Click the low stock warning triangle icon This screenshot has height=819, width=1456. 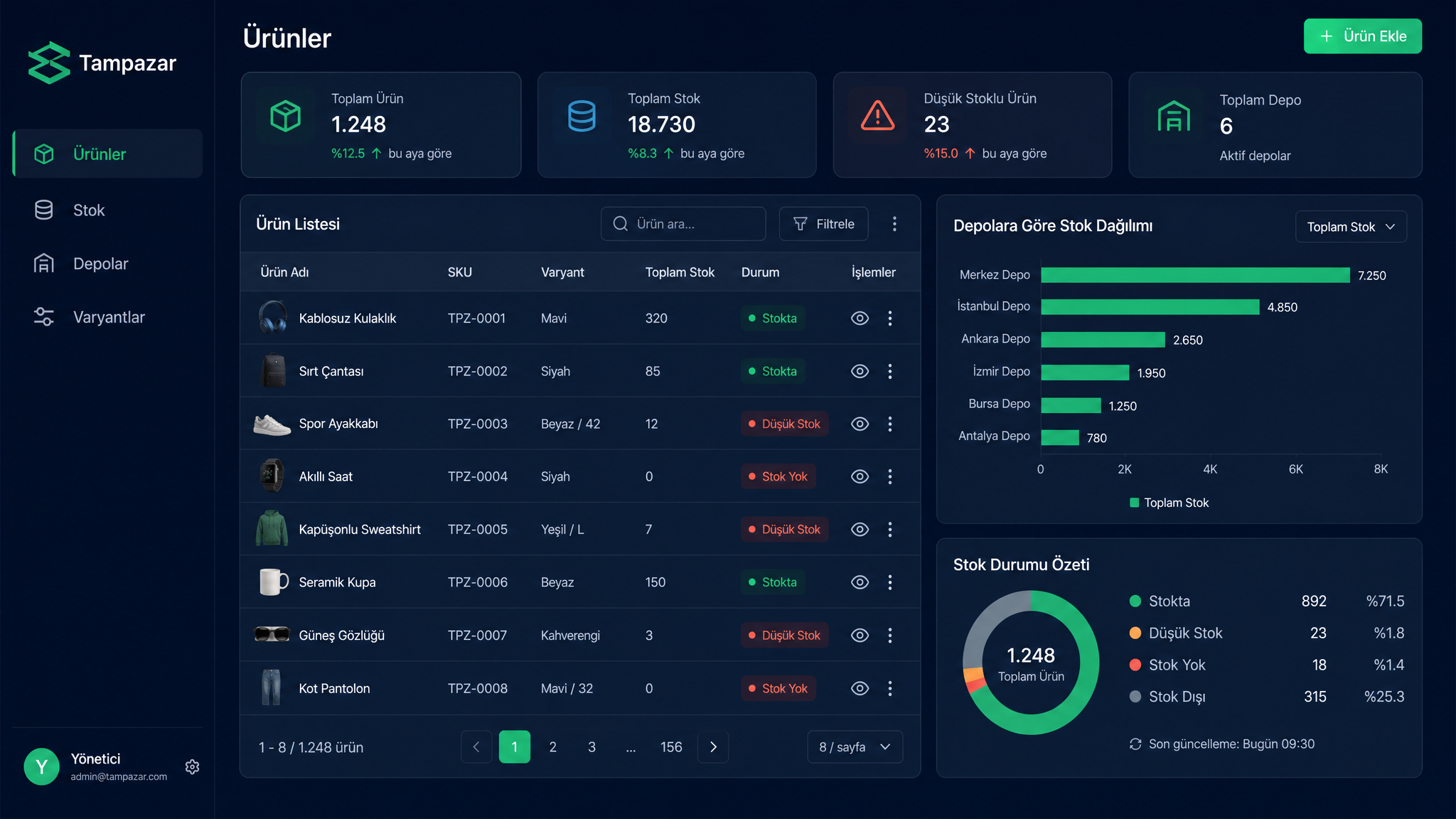877,115
